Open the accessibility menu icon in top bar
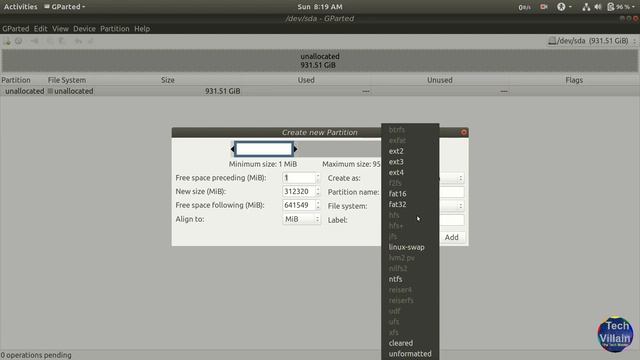 [x=561, y=7]
